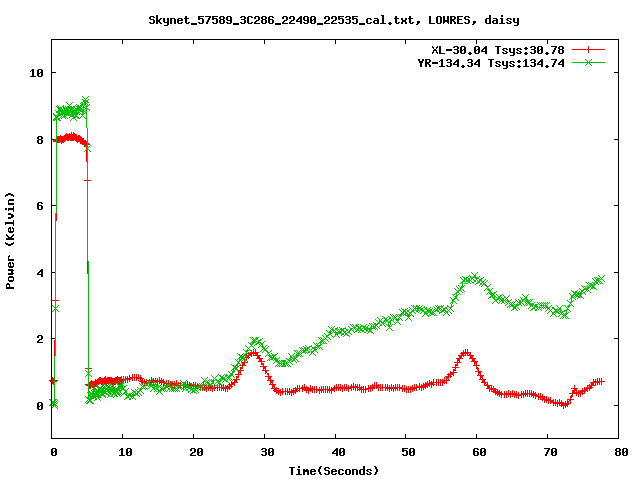Click the red legend line sample
The height and width of the screenshot is (480, 640).
(x=588, y=50)
